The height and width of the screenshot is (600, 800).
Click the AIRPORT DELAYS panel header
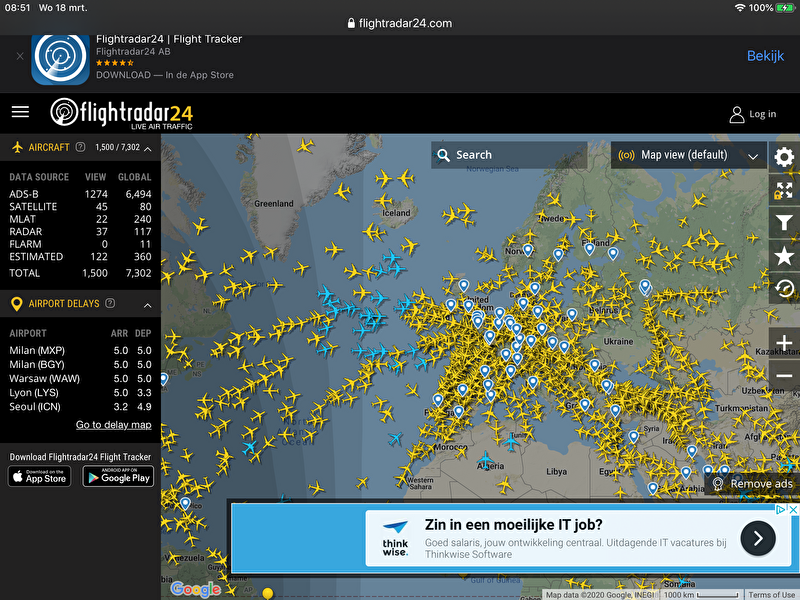(x=80, y=304)
